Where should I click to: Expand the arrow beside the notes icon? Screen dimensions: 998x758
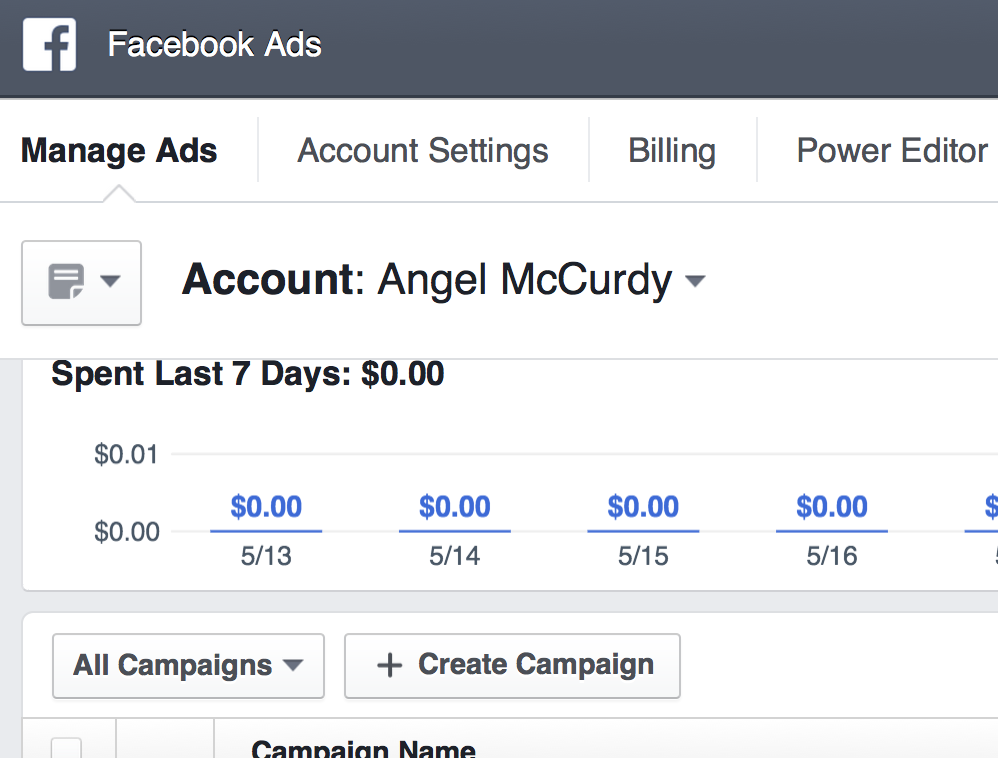click(111, 281)
